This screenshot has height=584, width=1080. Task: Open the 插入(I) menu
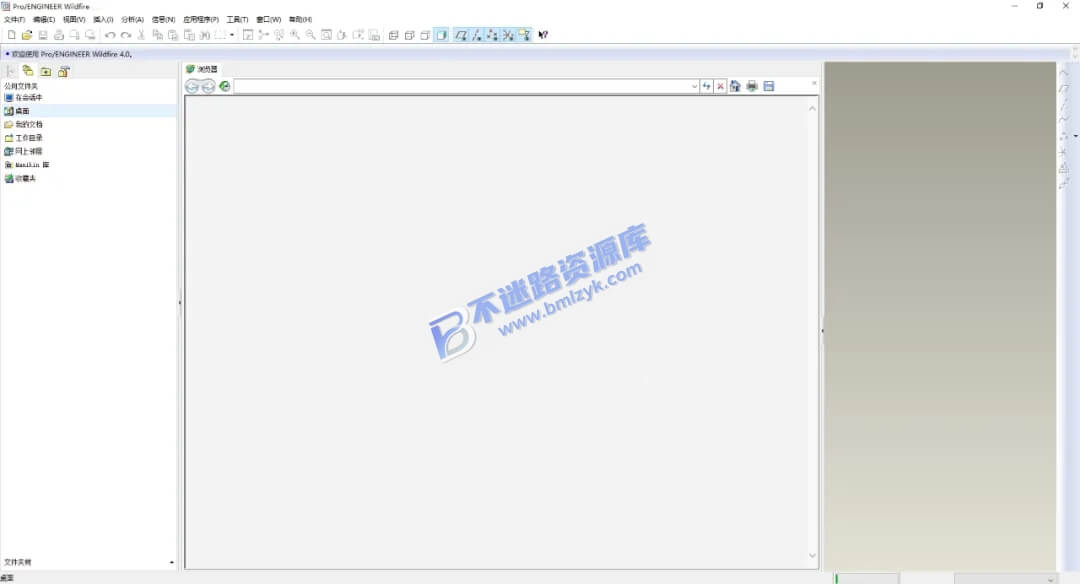pos(103,19)
